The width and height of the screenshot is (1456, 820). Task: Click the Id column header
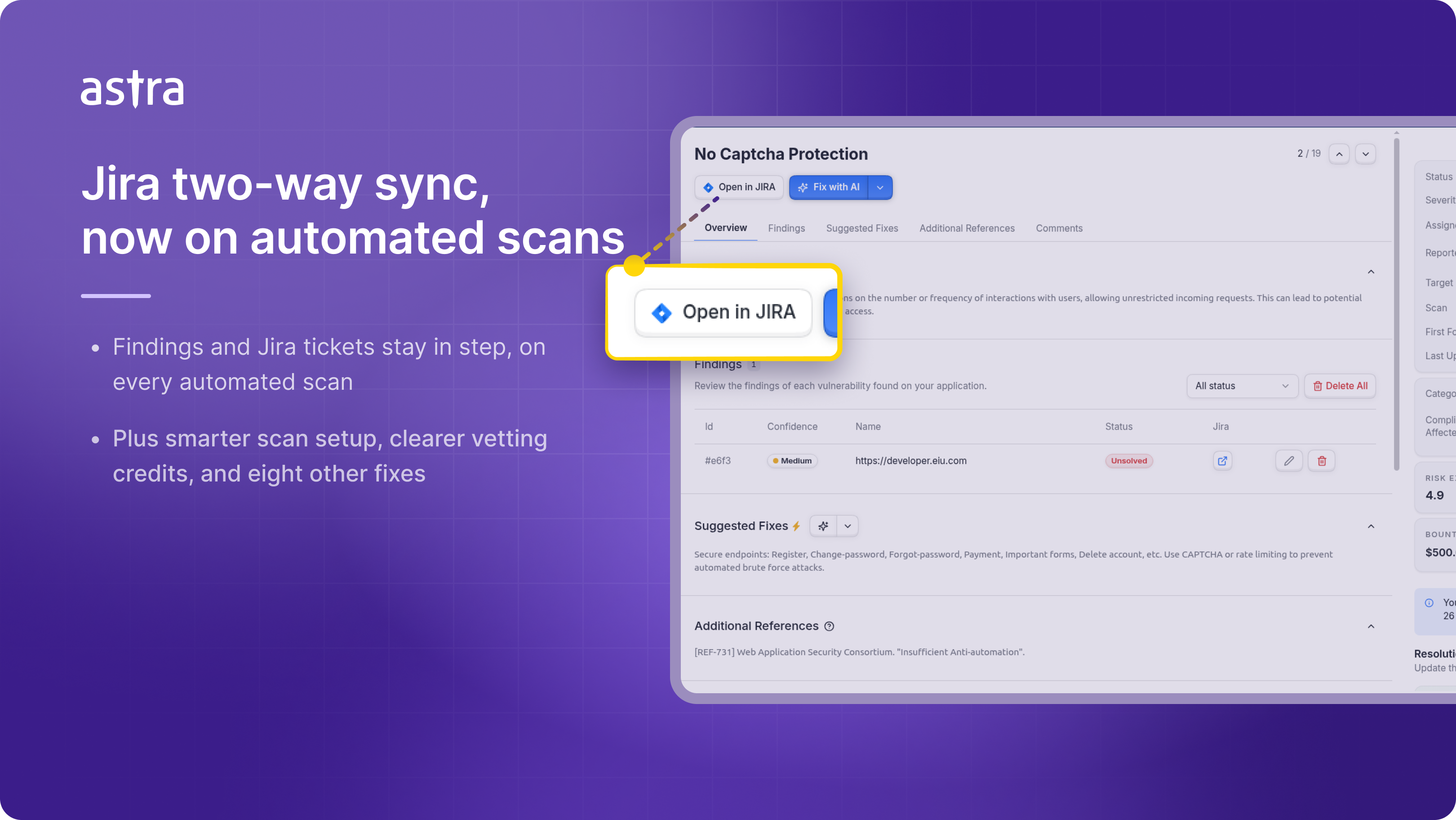coord(709,426)
